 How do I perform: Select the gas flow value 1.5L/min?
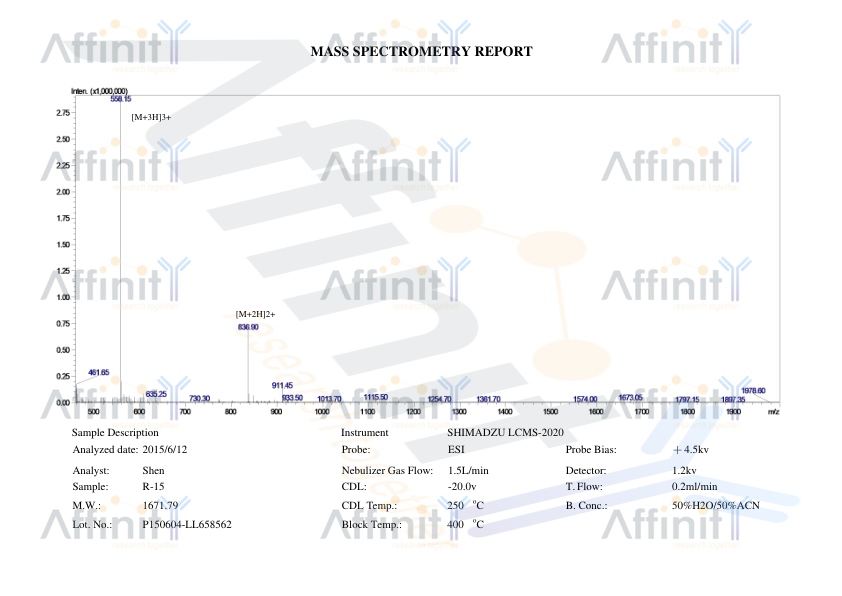[x=468, y=471]
